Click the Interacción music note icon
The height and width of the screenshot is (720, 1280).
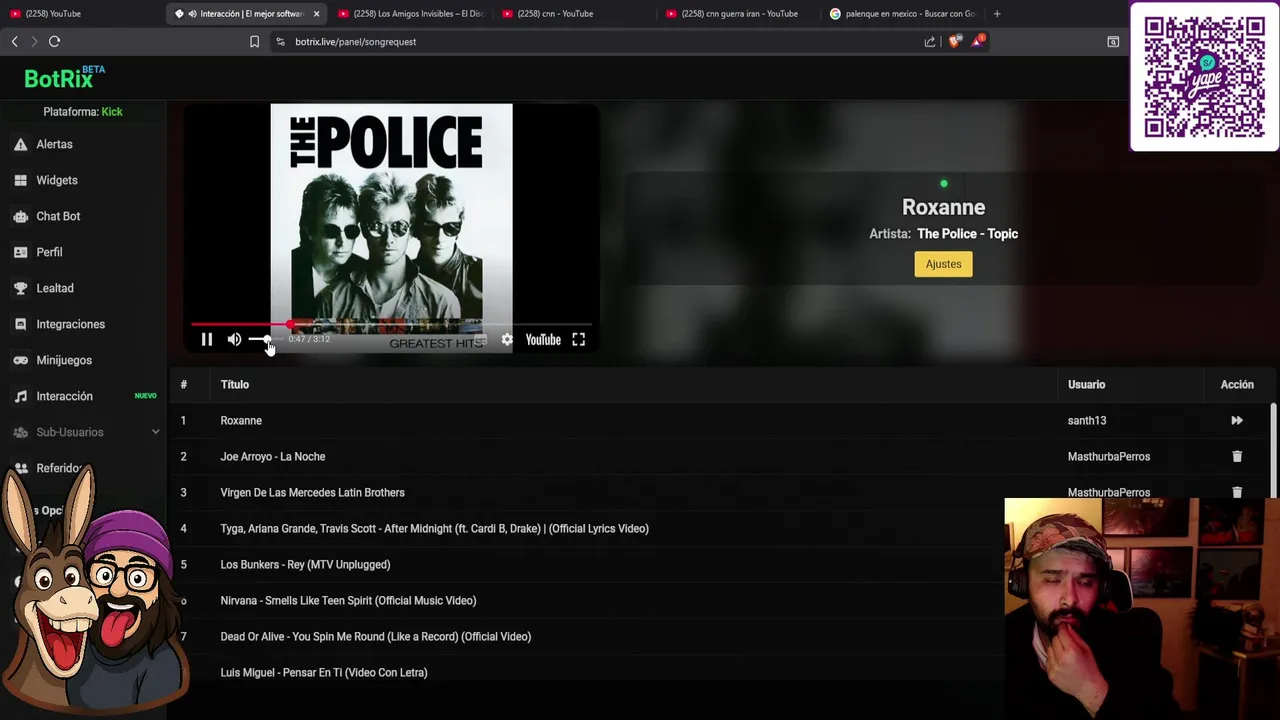tap(20, 396)
